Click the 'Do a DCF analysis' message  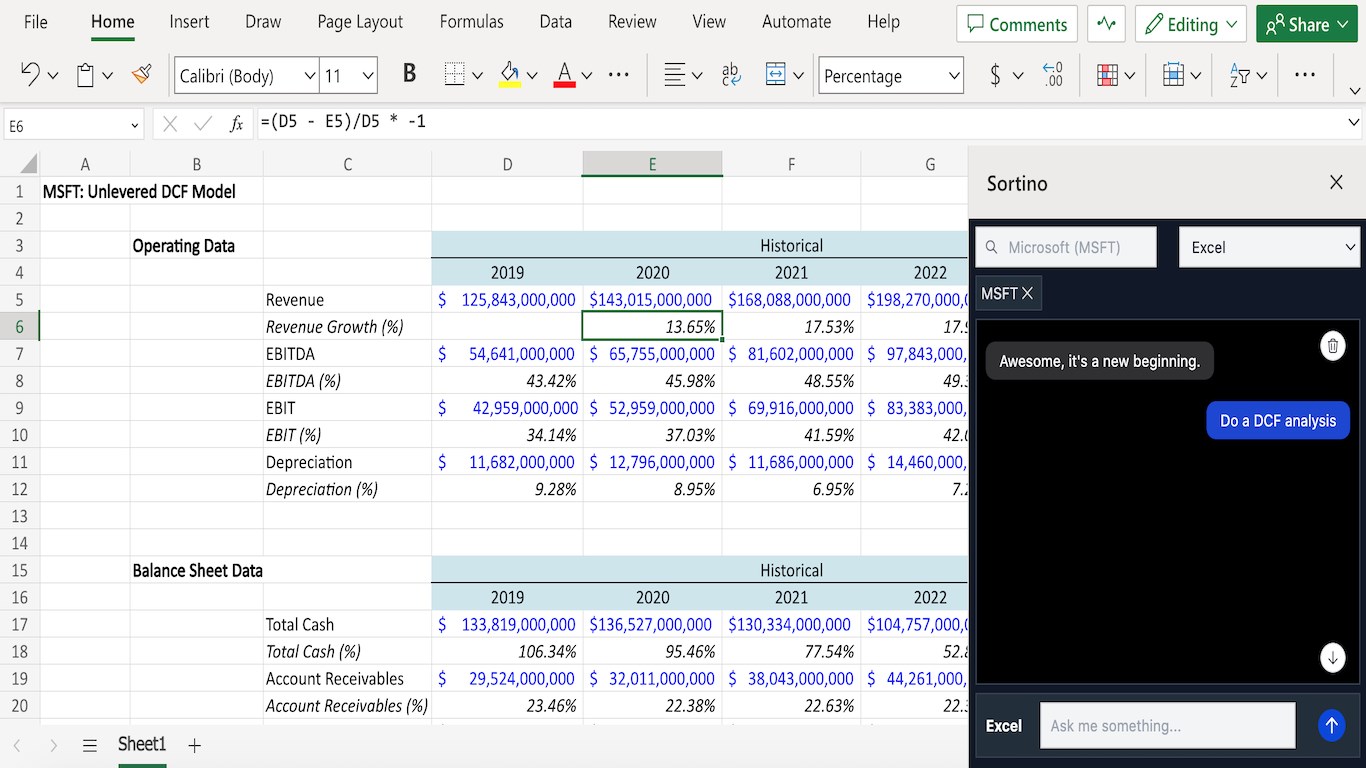click(1278, 421)
